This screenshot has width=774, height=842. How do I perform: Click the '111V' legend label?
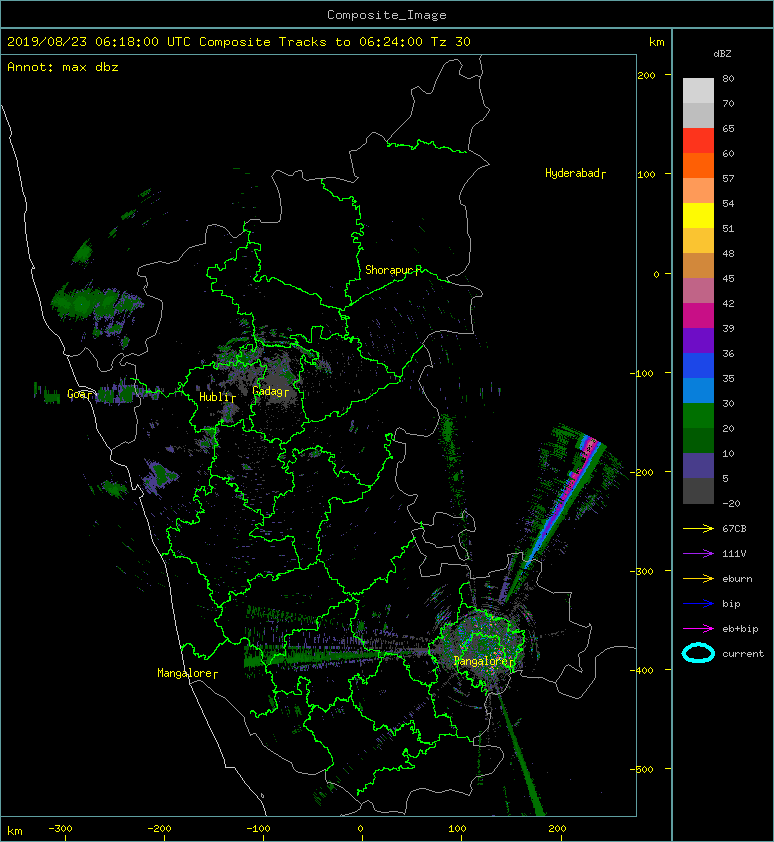(734, 554)
